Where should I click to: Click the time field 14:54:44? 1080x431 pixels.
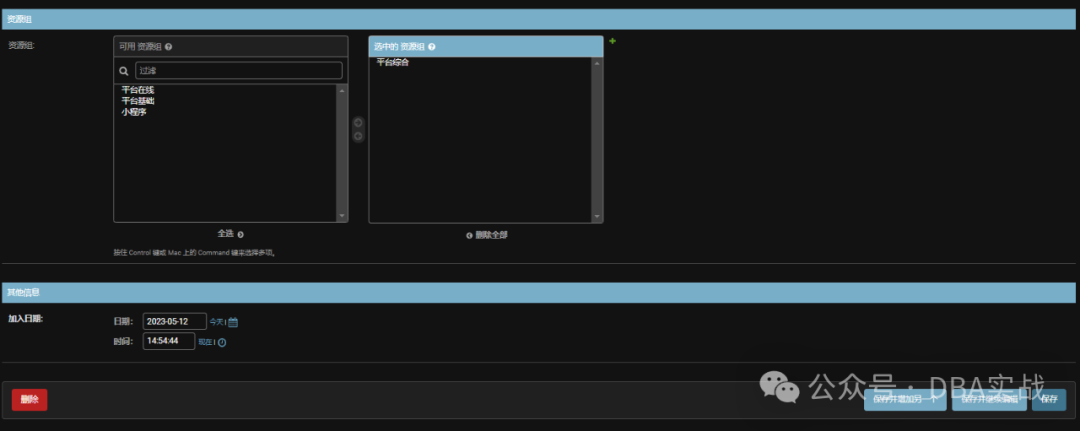click(x=169, y=341)
